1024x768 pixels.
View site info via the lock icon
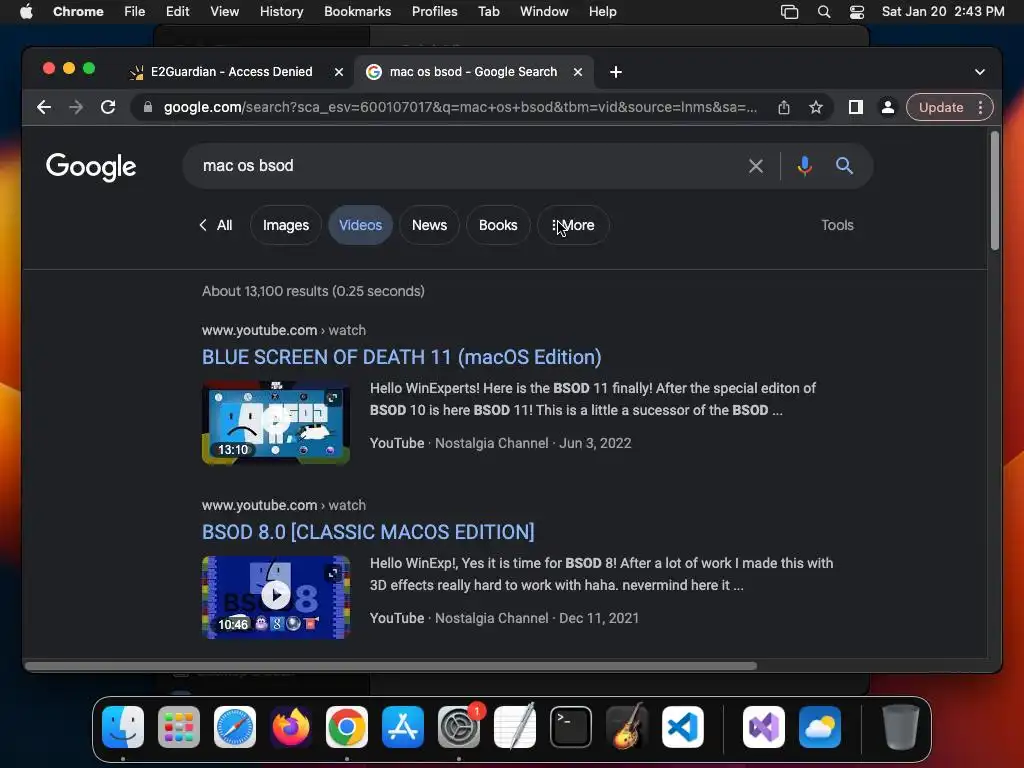[x=148, y=107]
